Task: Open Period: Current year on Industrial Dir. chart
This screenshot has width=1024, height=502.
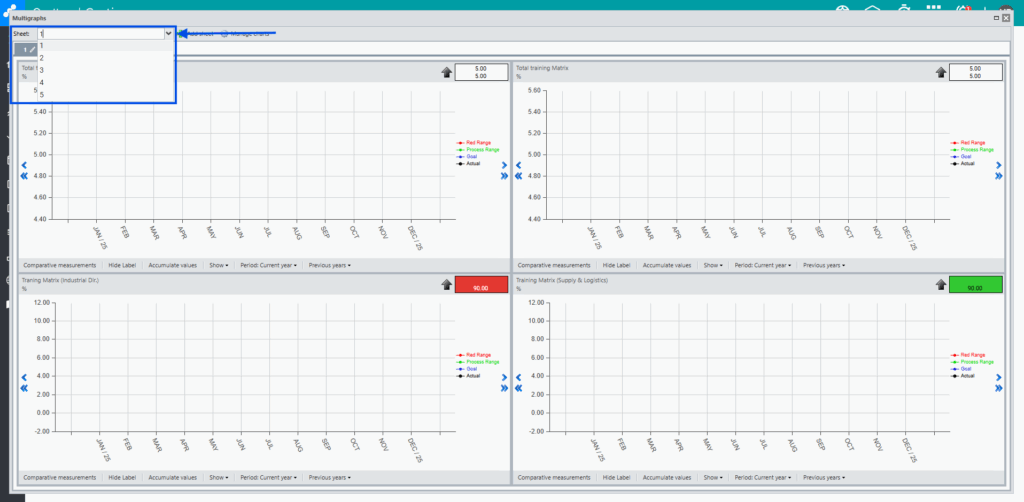Action: 268,477
